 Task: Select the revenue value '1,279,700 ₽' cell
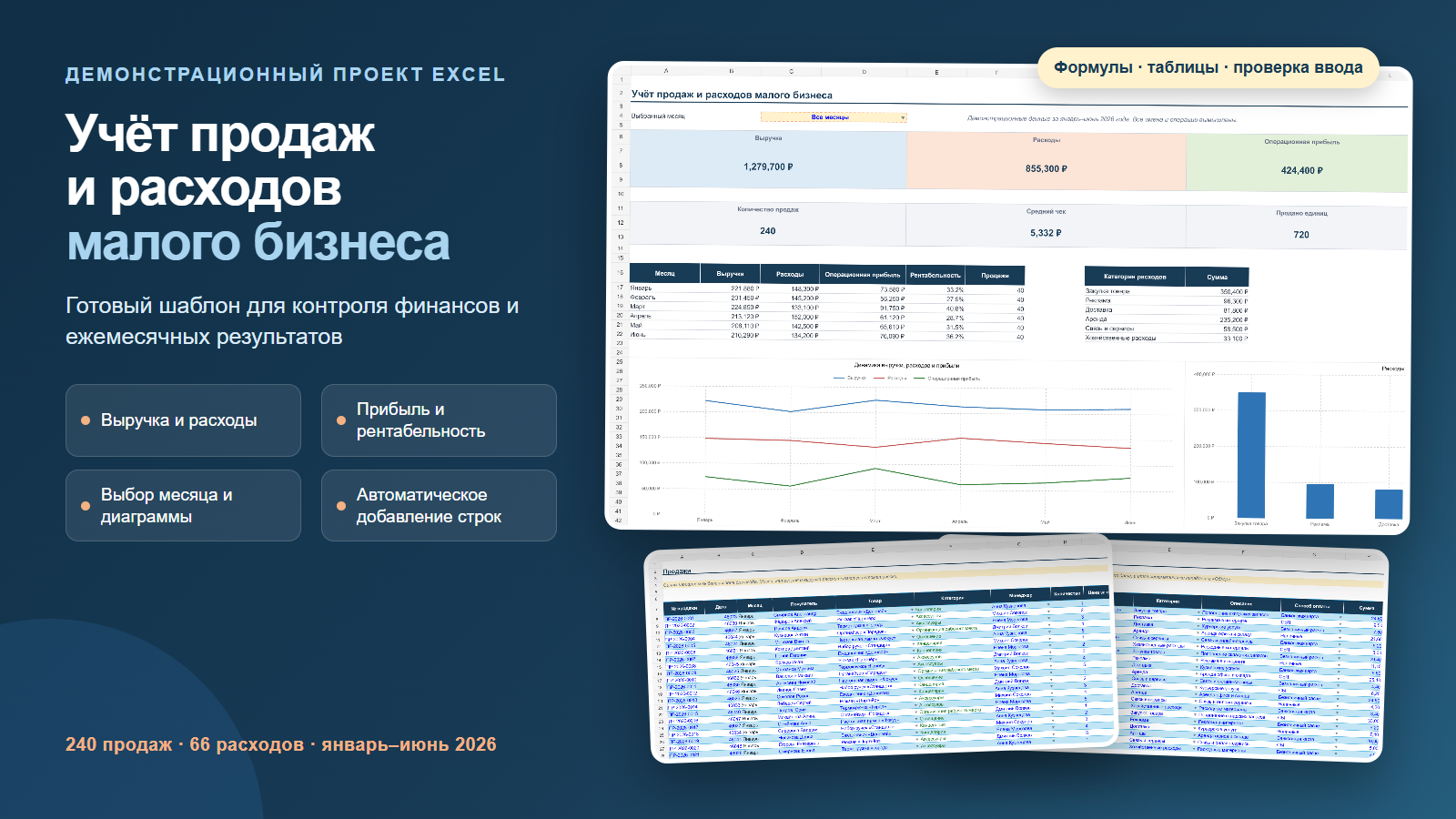coord(768,167)
